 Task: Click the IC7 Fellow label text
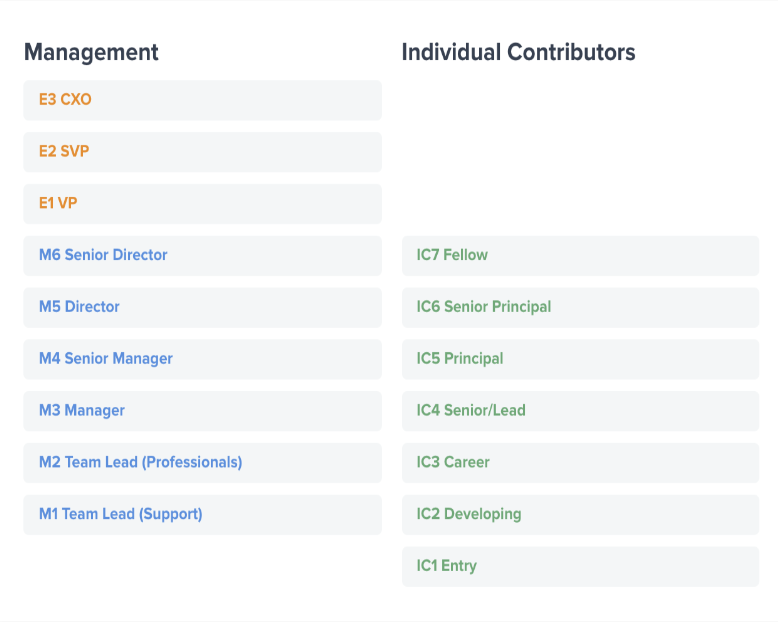coord(452,256)
